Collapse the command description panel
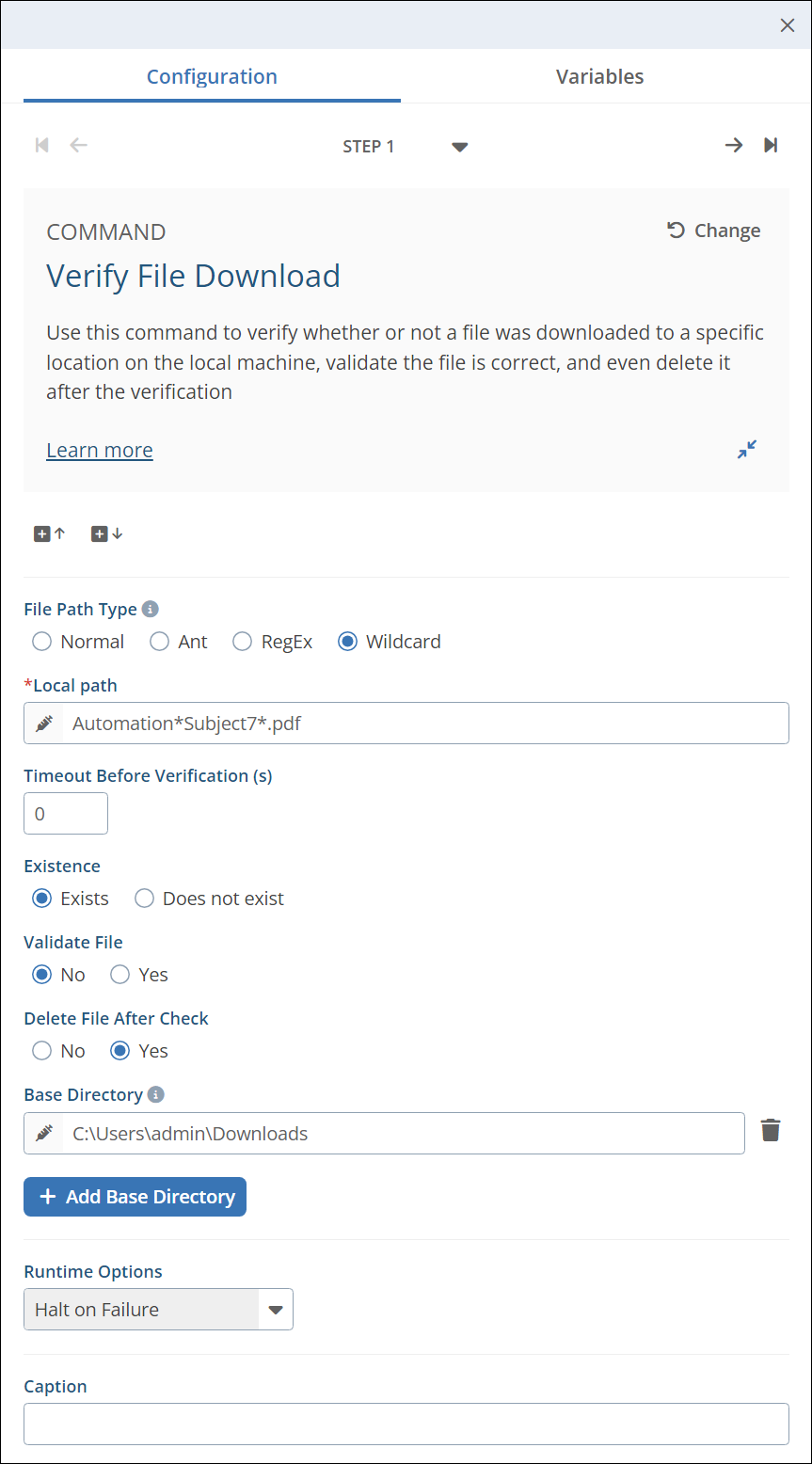The height and width of the screenshot is (1464, 812). click(747, 450)
